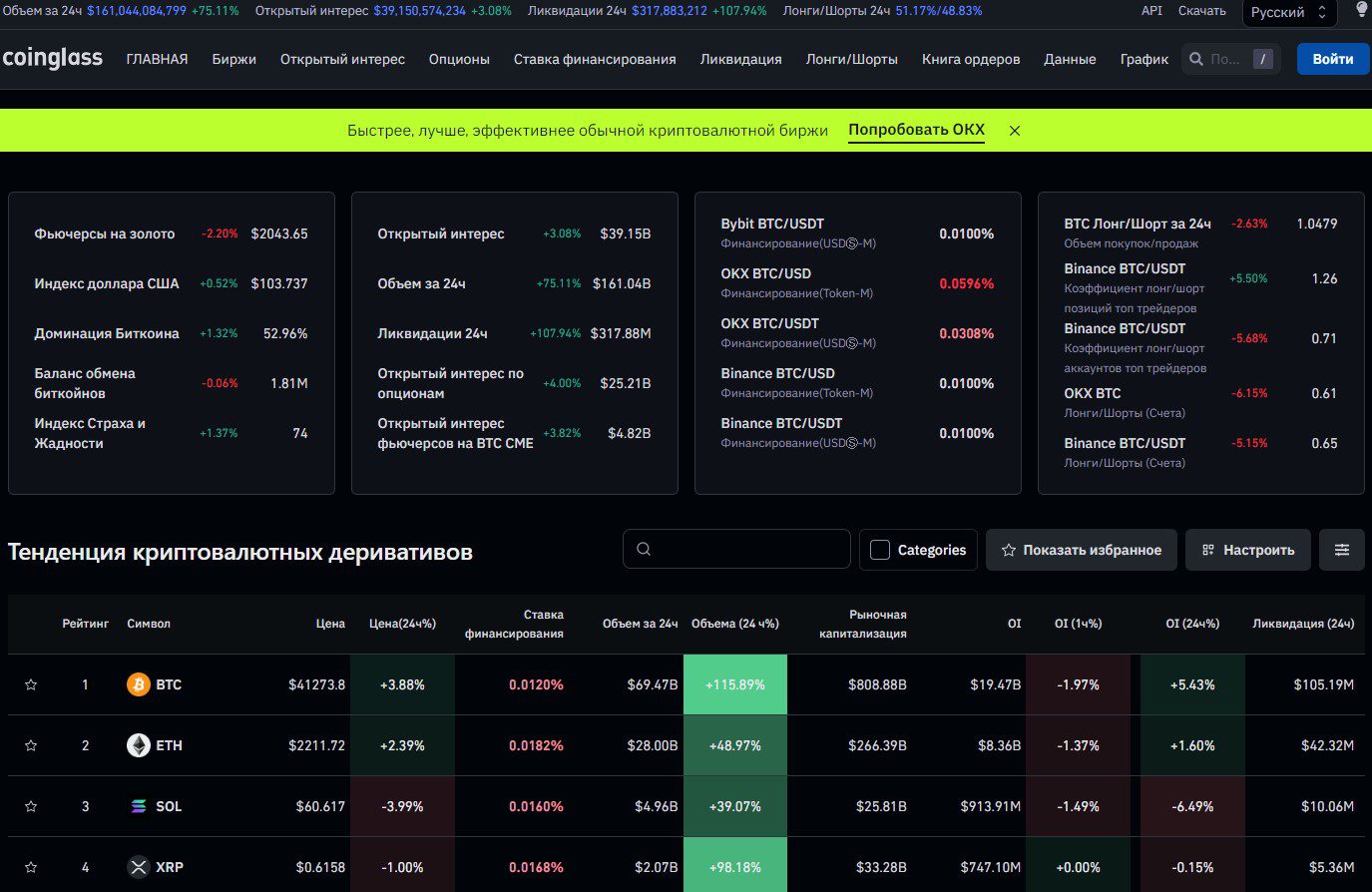Click OKX BTC/USD funding rate 0.0596%
1372x892 pixels.
tap(966, 283)
